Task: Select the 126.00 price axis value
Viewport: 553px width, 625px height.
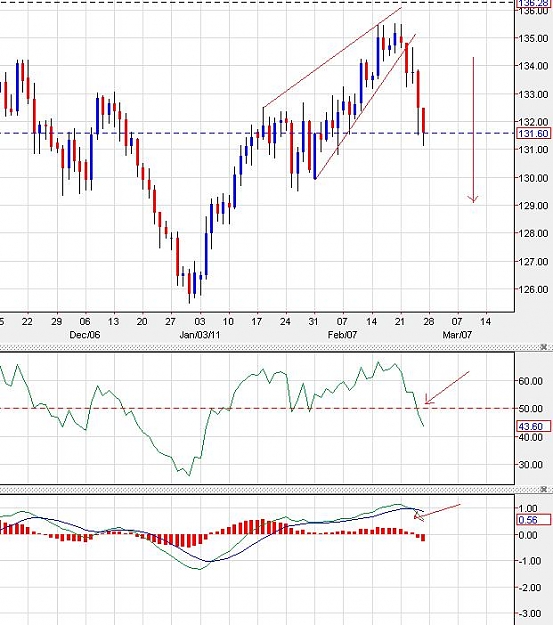Action: click(533, 289)
